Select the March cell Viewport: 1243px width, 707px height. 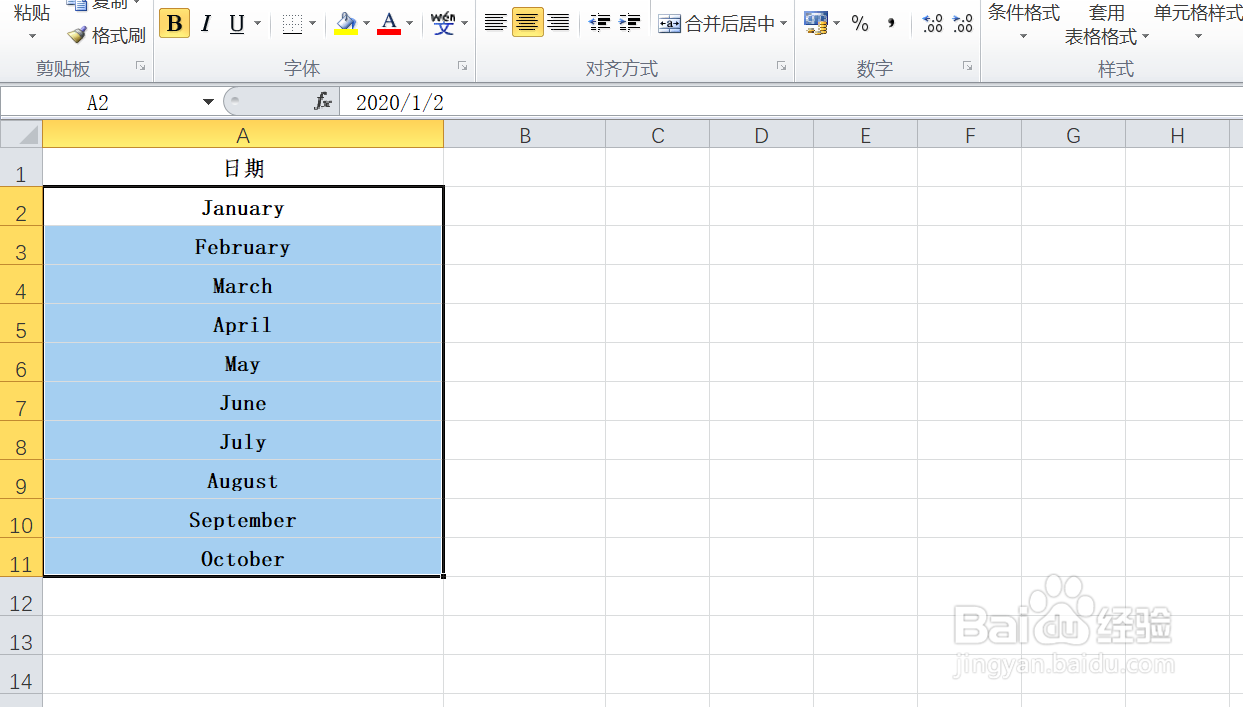[x=243, y=285]
